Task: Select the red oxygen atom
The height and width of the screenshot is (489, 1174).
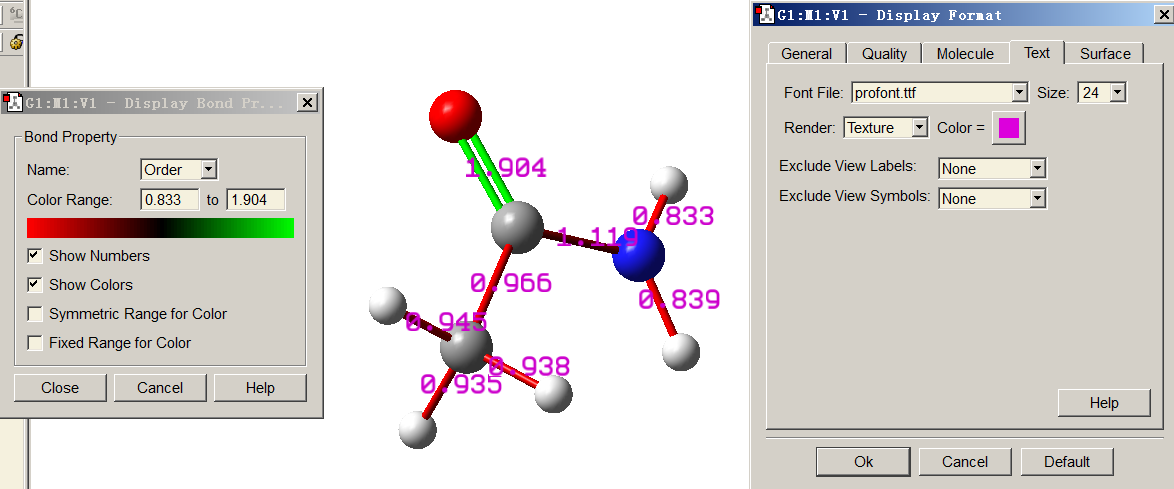Action: coord(455,116)
